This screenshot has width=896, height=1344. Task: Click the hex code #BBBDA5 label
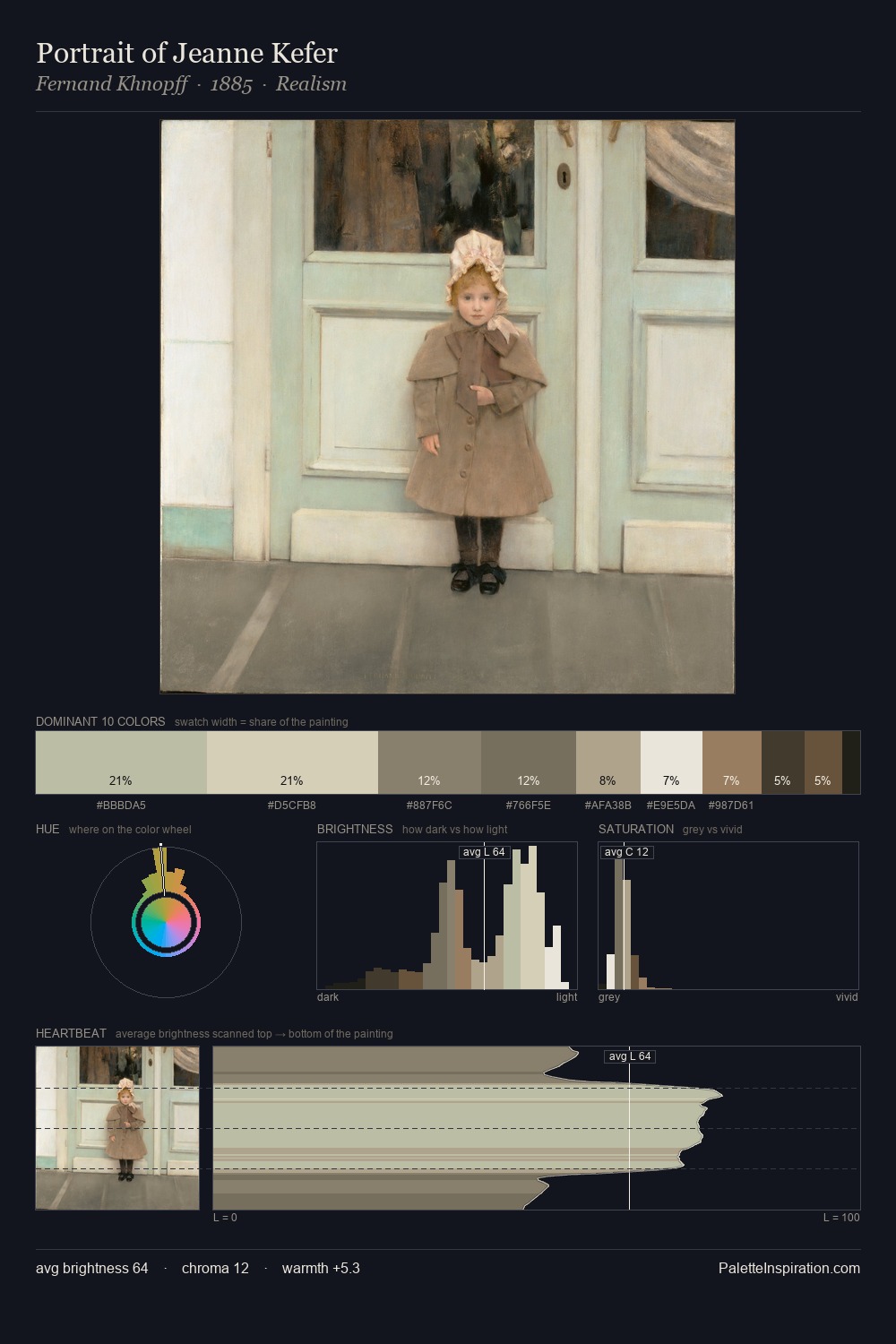coord(121,806)
